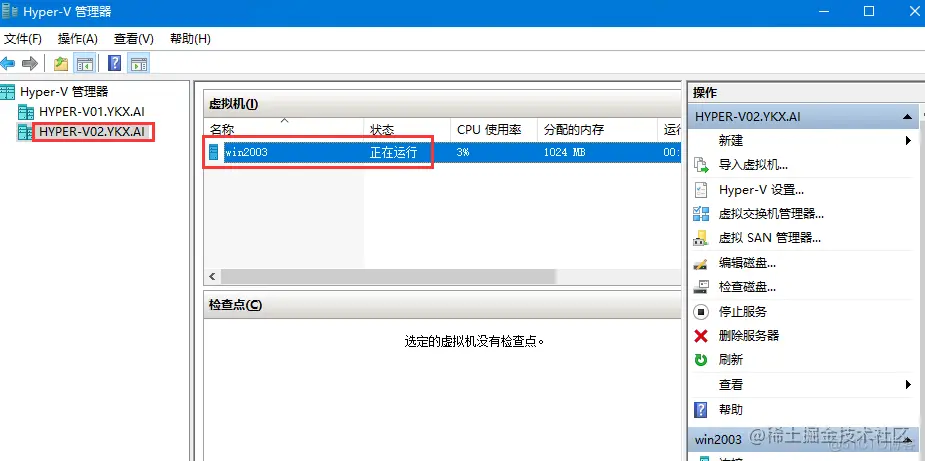925x461 pixels.
Task: Click the 操作 pane title
Action: [705, 93]
